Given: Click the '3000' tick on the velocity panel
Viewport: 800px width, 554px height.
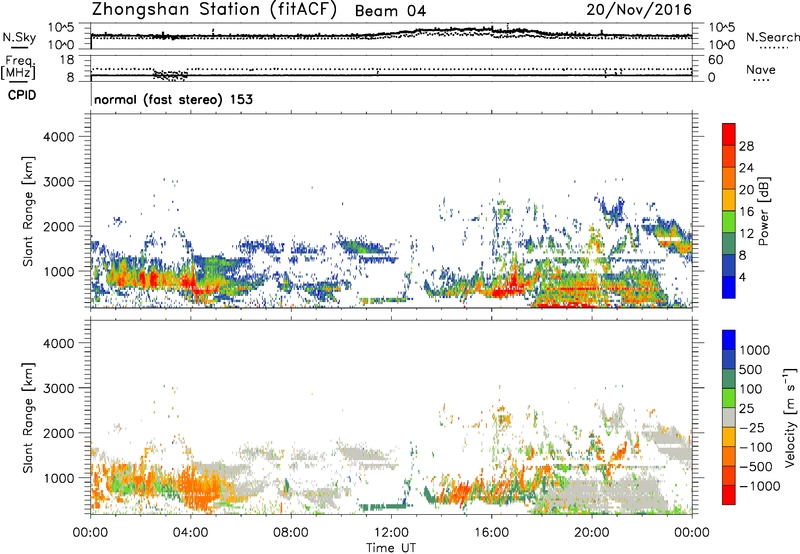Looking at the screenshot, I should [58, 388].
